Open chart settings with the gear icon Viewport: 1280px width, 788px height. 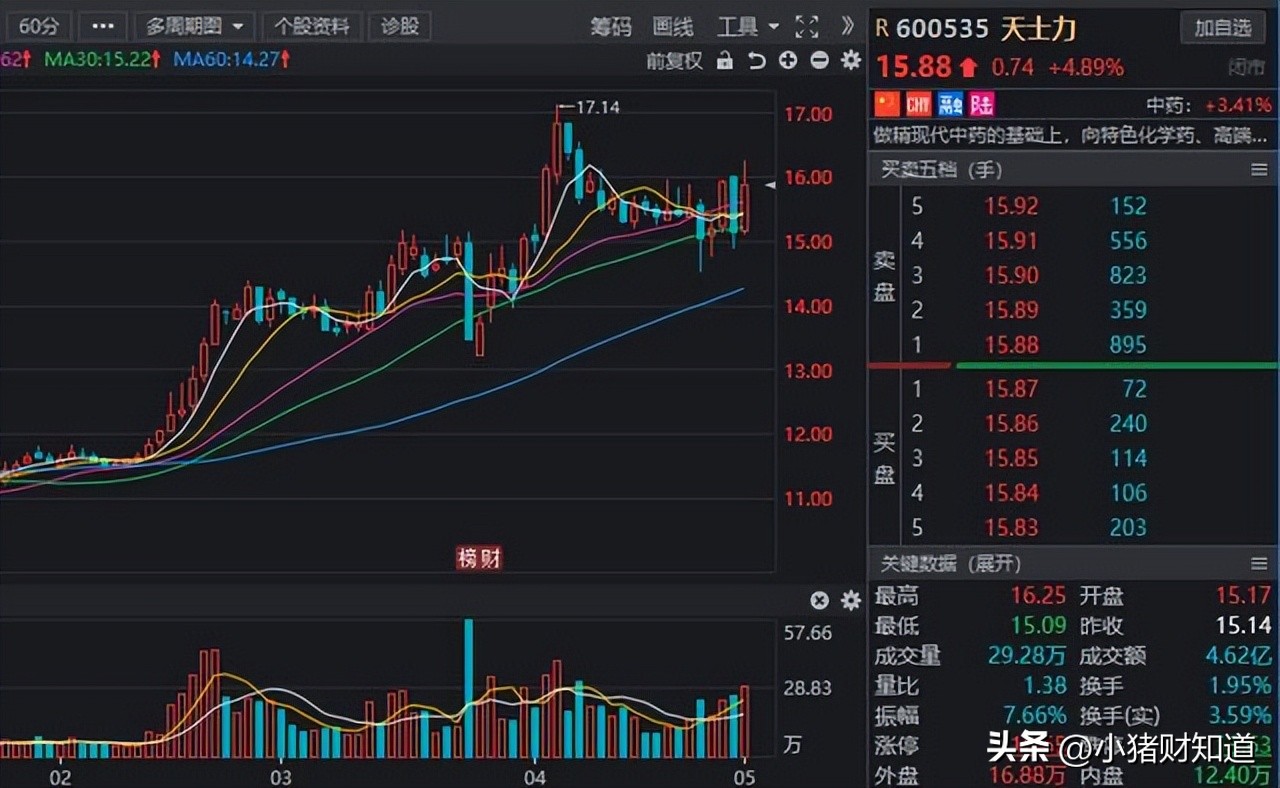tap(849, 61)
